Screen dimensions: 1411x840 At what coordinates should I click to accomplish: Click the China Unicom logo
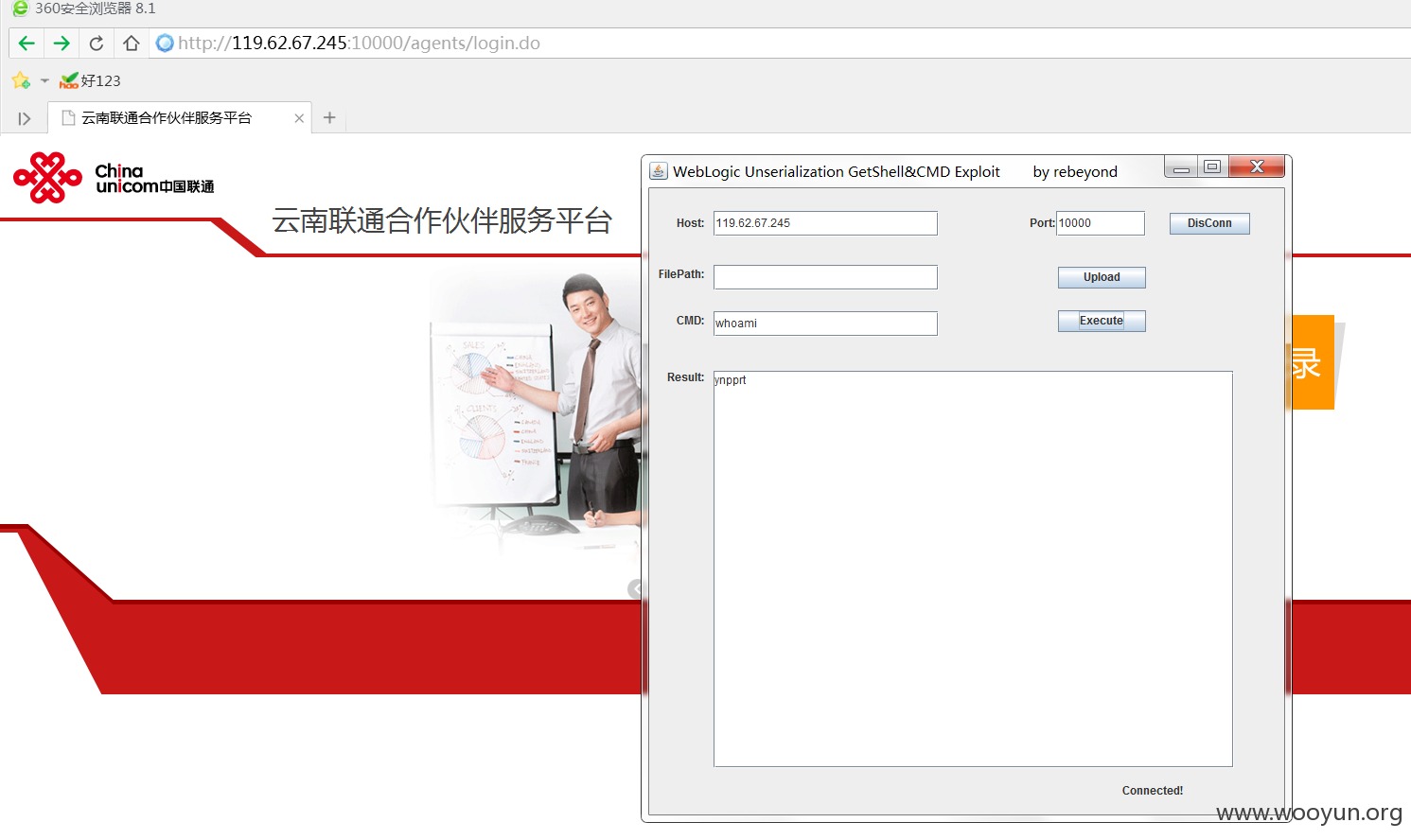(x=114, y=178)
